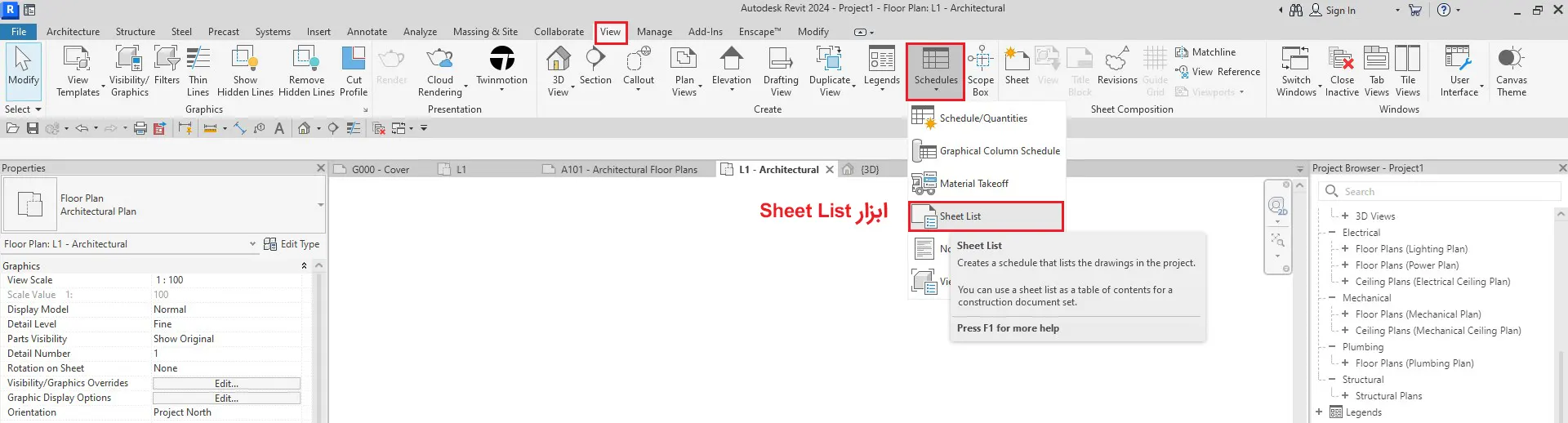Image resolution: width=1568 pixels, height=423 pixels.
Task: Click Tile Views tool
Action: click(1408, 72)
